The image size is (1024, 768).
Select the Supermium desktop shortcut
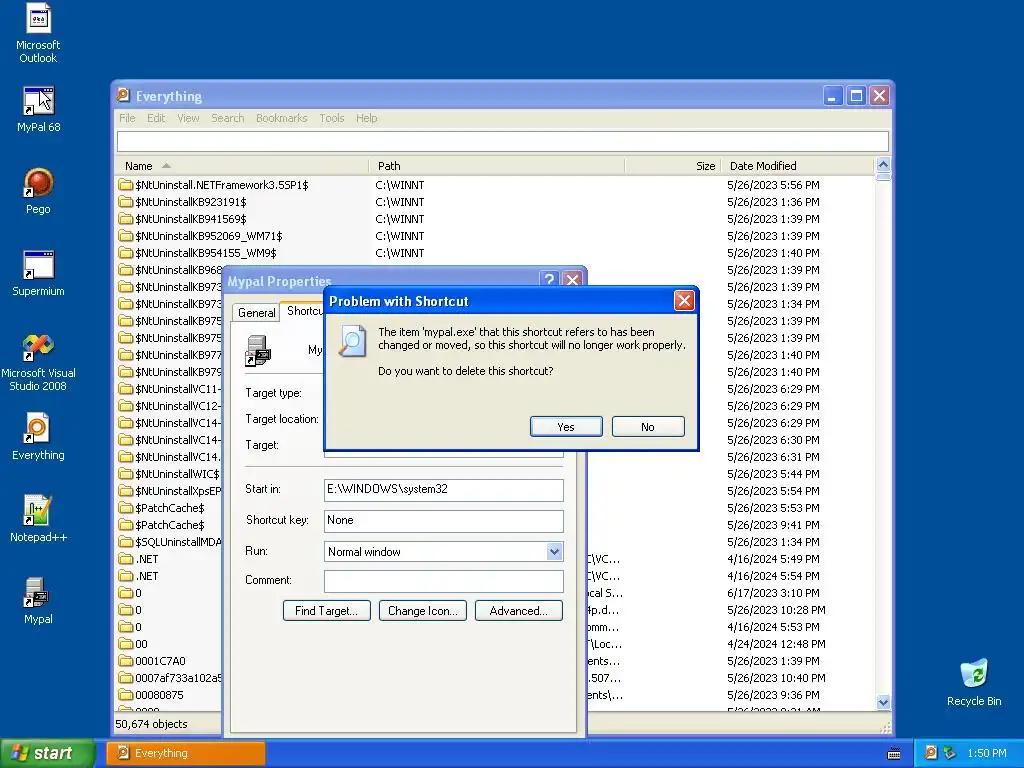click(x=38, y=274)
